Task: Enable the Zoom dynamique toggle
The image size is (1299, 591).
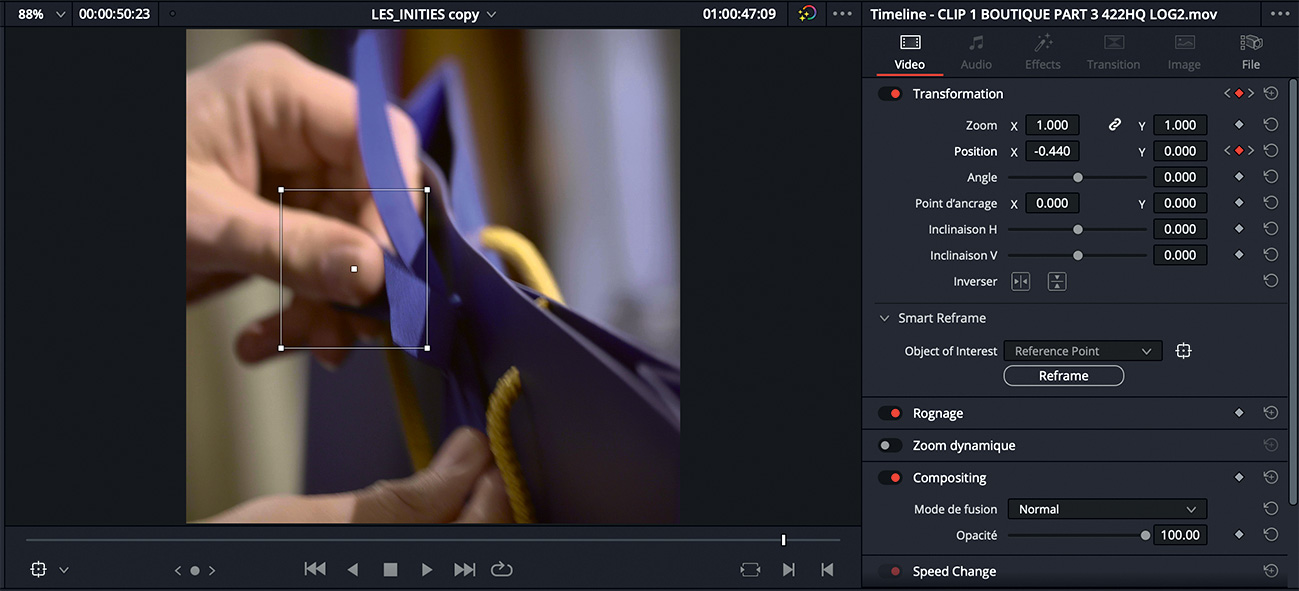Action: click(x=889, y=446)
